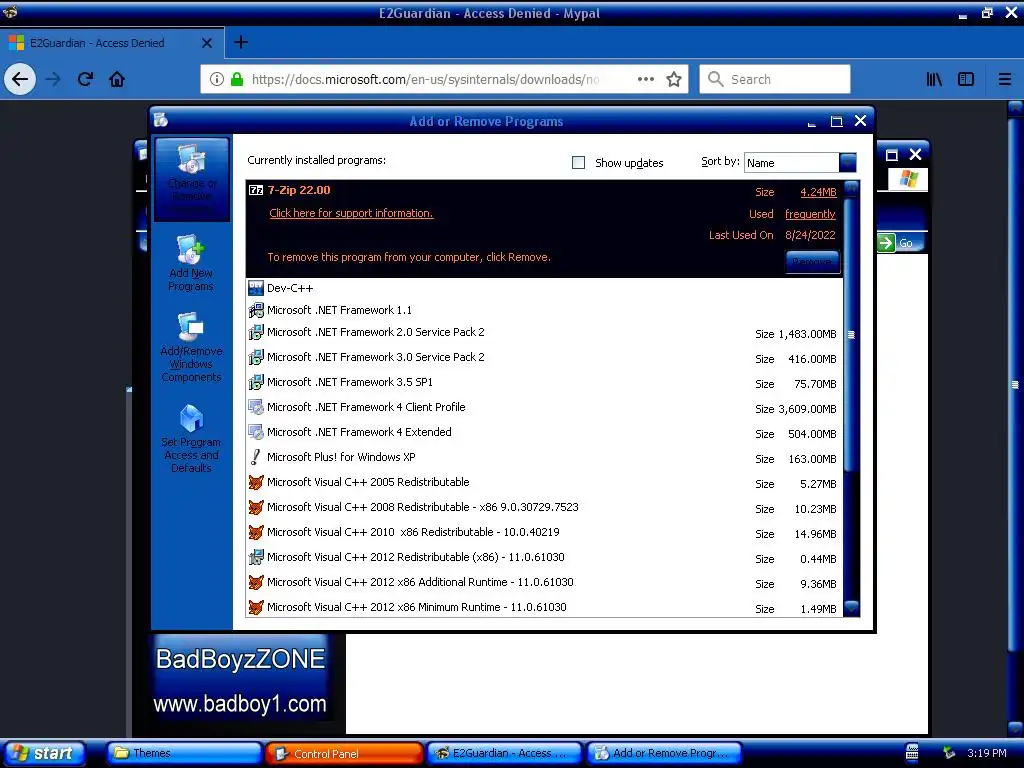1024x768 pixels.
Task: Click the Dev-C++ program icon
Action: click(x=256, y=288)
